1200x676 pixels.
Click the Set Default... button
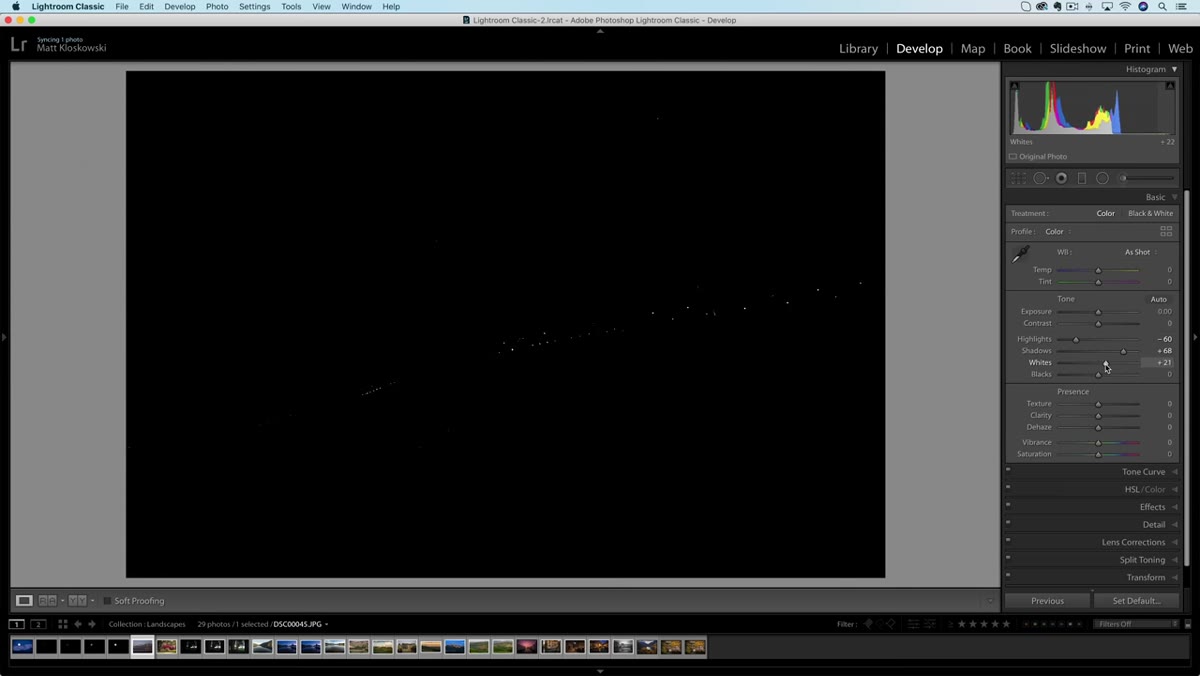1136,601
